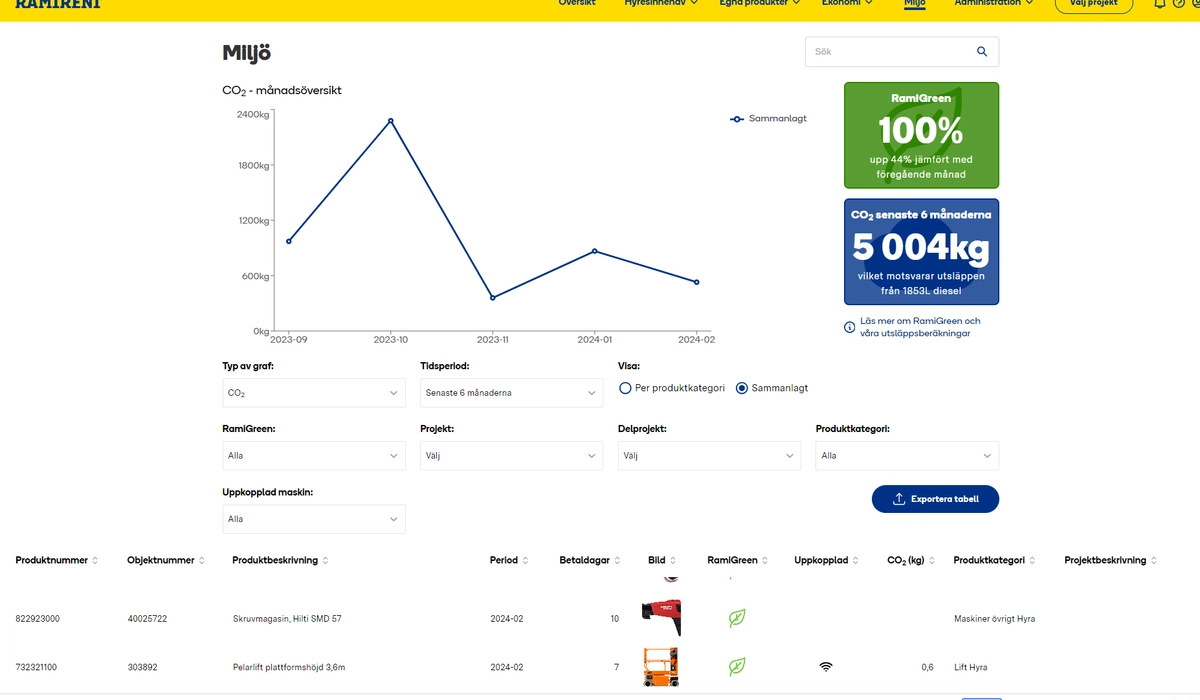Image resolution: width=1200 pixels, height=700 pixels.
Task: Click the Välj projekt button
Action: click(x=1094, y=4)
